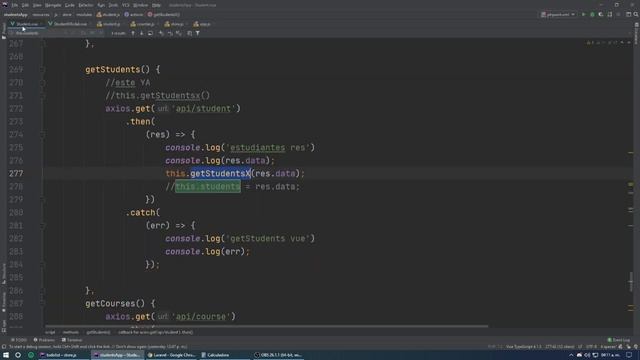
Task: Click 'api/student' url string
Action: (x=203, y=109)
